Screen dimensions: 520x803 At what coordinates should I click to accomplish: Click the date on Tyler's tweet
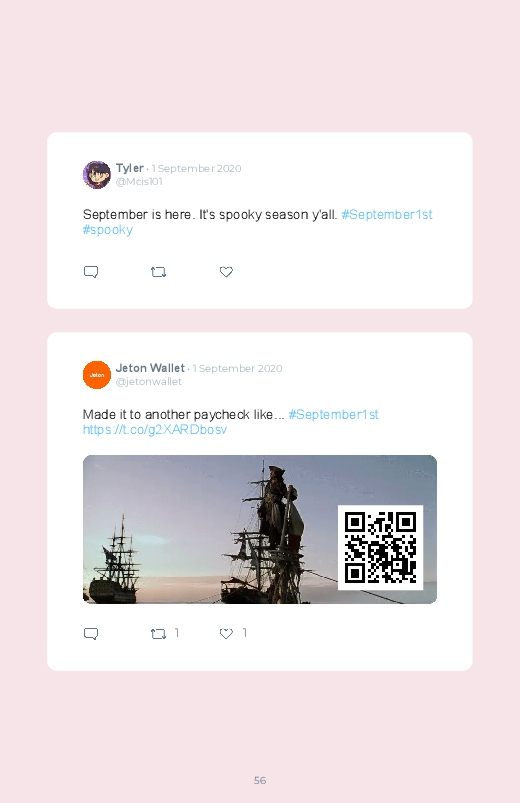196,168
